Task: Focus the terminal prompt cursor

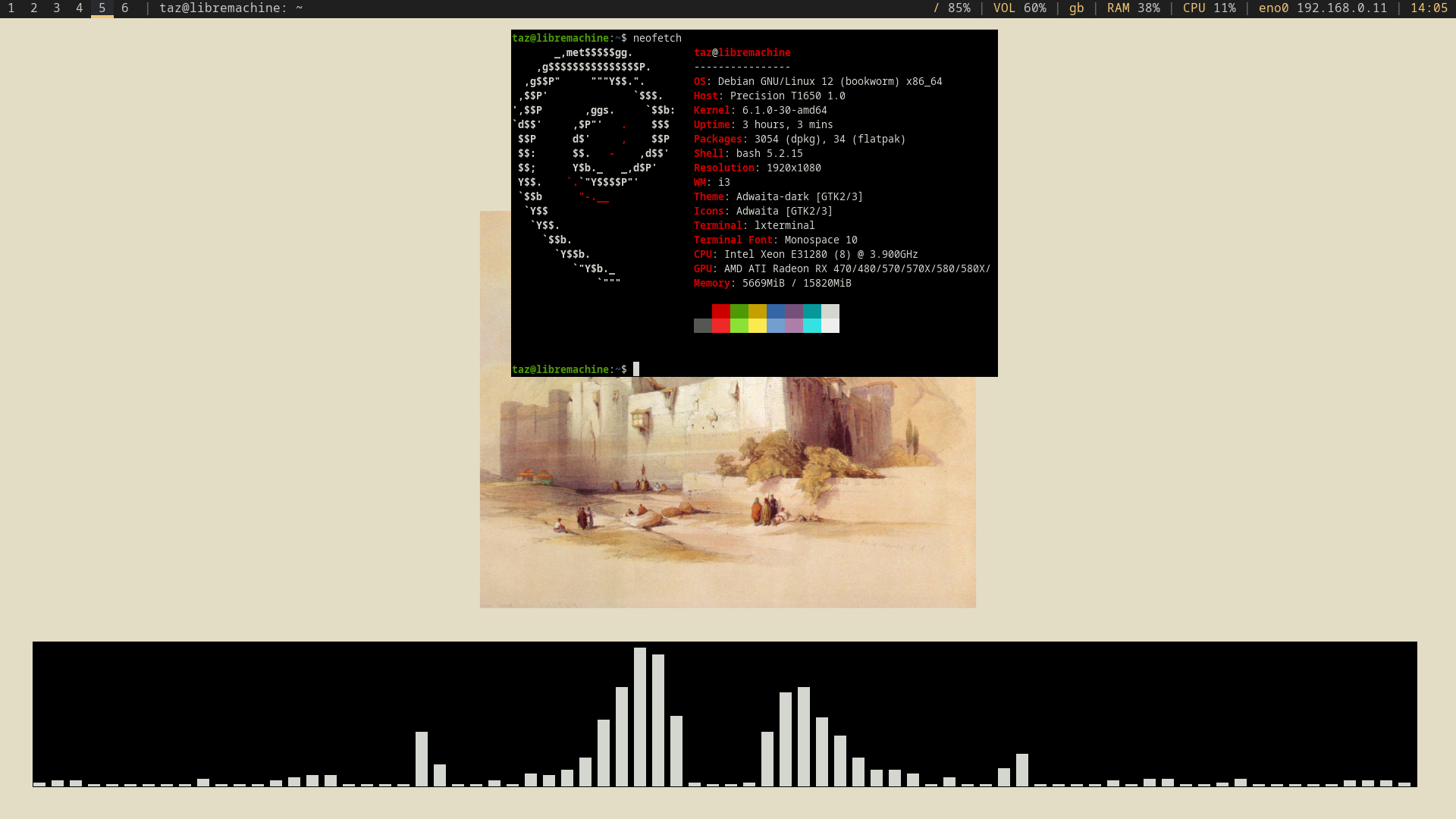Action: click(636, 369)
